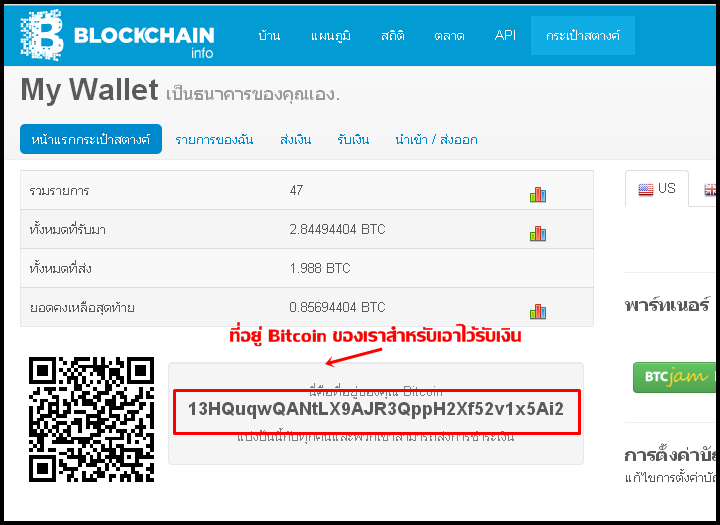Open the สถิติ menu item

(x=393, y=36)
